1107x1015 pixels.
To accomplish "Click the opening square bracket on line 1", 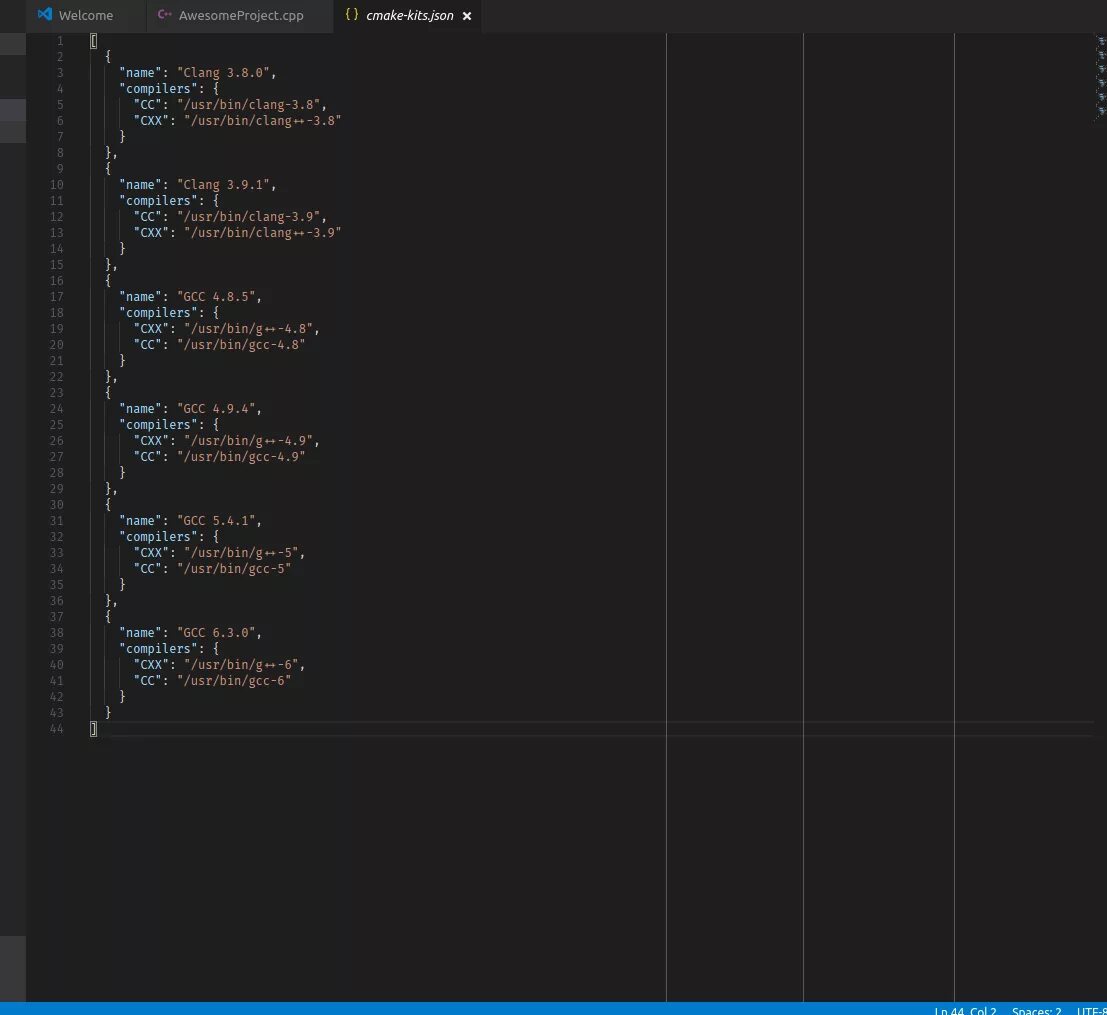I will pyautogui.click(x=93, y=41).
